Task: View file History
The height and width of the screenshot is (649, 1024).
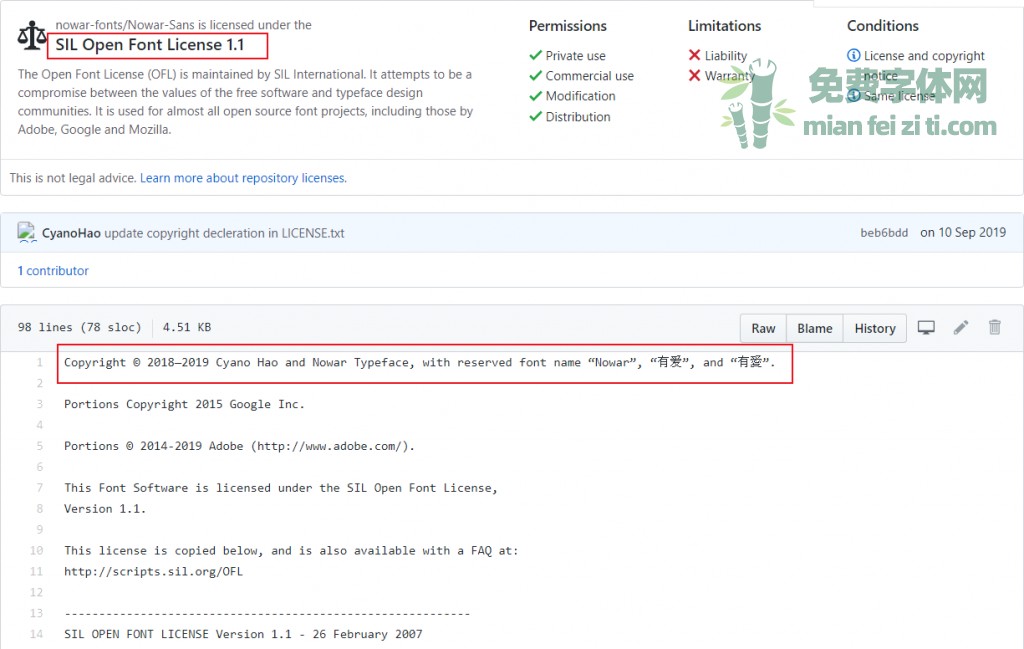Action: point(875,328)
